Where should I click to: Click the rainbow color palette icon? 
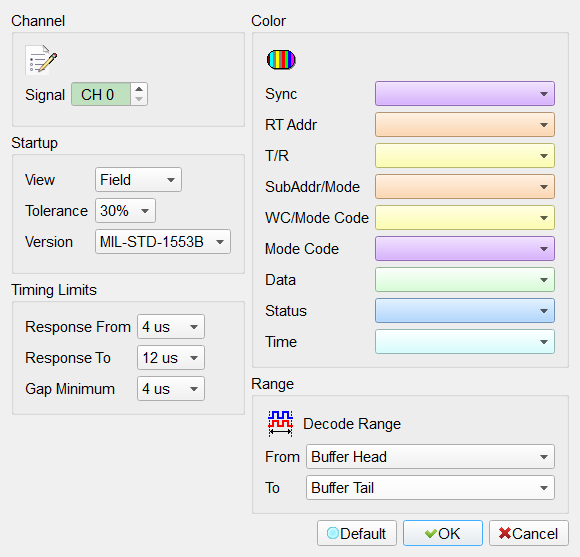tap(281, 60)
